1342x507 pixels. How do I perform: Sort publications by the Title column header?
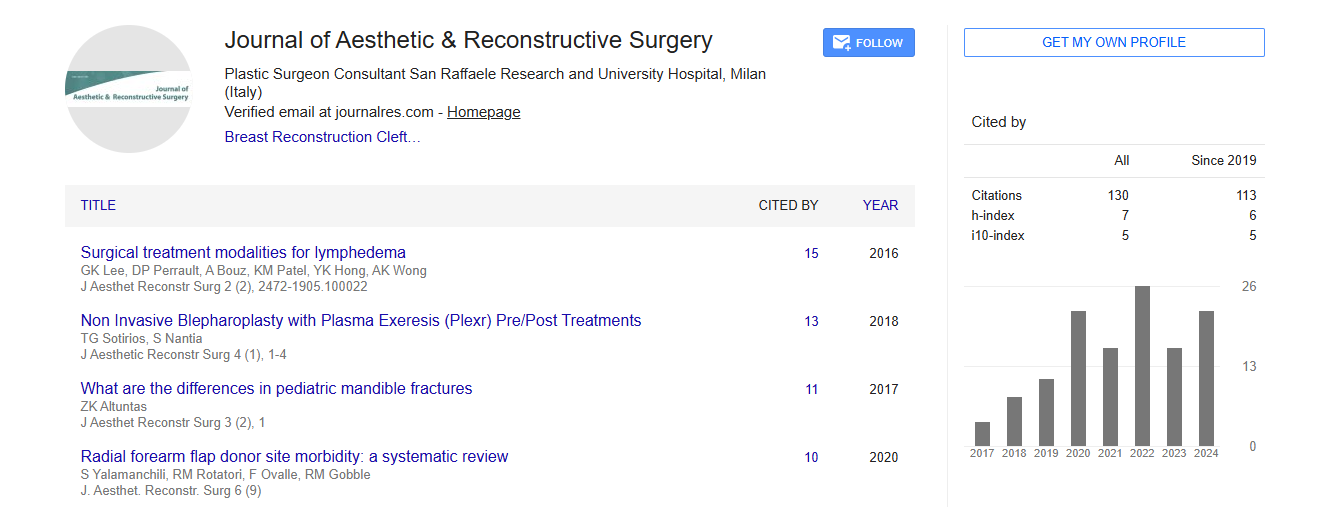(98, 205)
